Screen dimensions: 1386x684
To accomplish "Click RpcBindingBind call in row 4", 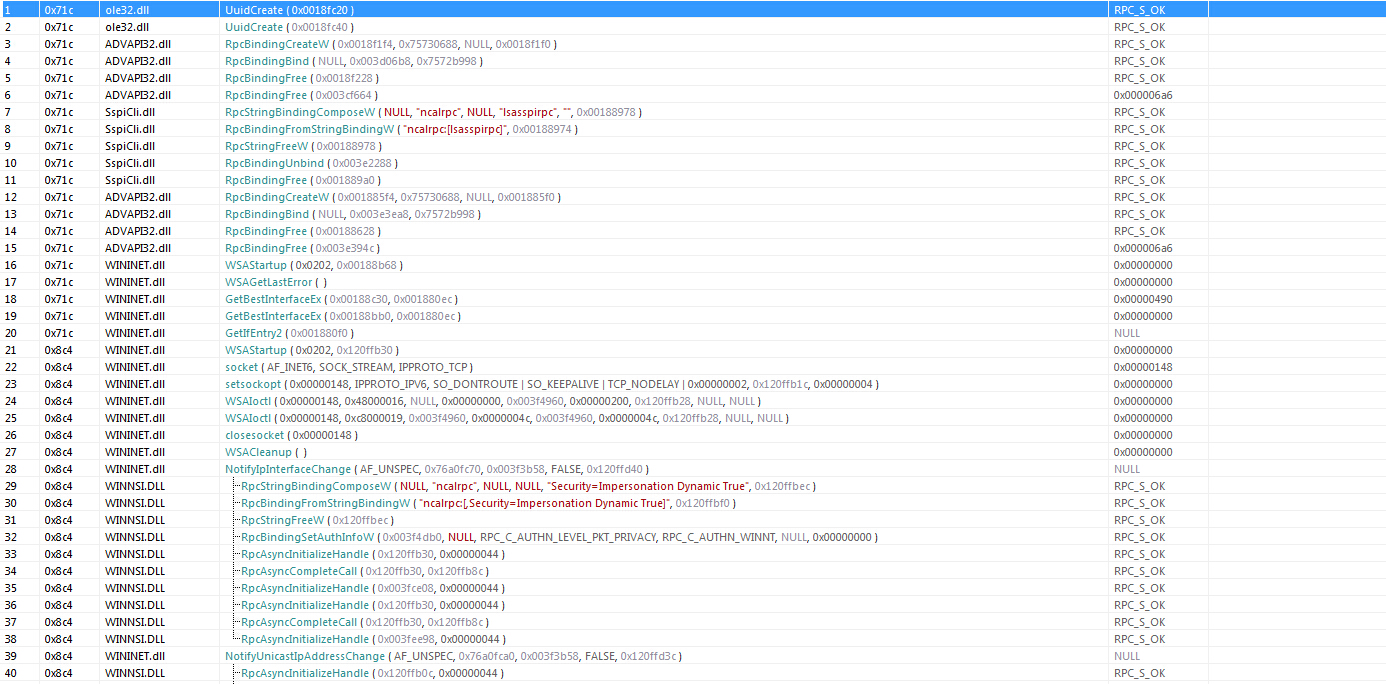I will click(x=354, y=61).
